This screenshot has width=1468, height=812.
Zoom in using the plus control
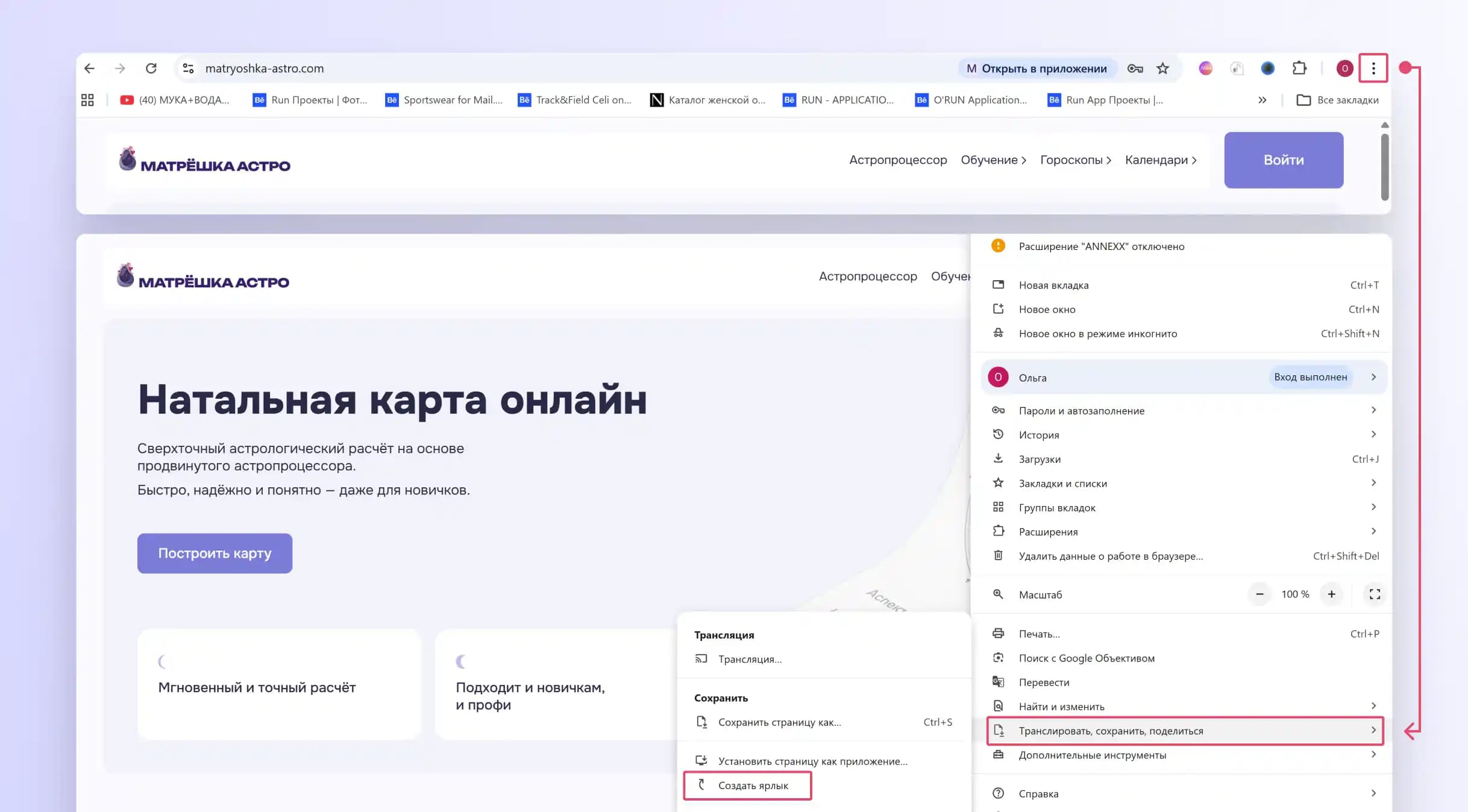click(1331, 595)
